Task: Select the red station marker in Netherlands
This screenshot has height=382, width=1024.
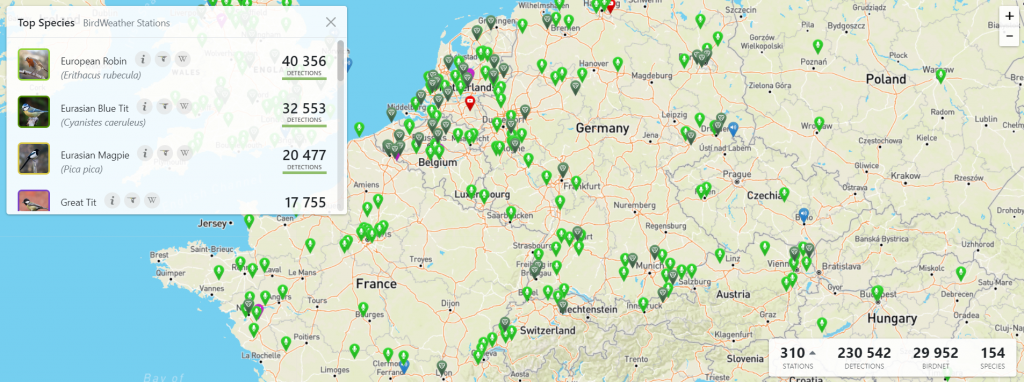Action: [470, 103]
